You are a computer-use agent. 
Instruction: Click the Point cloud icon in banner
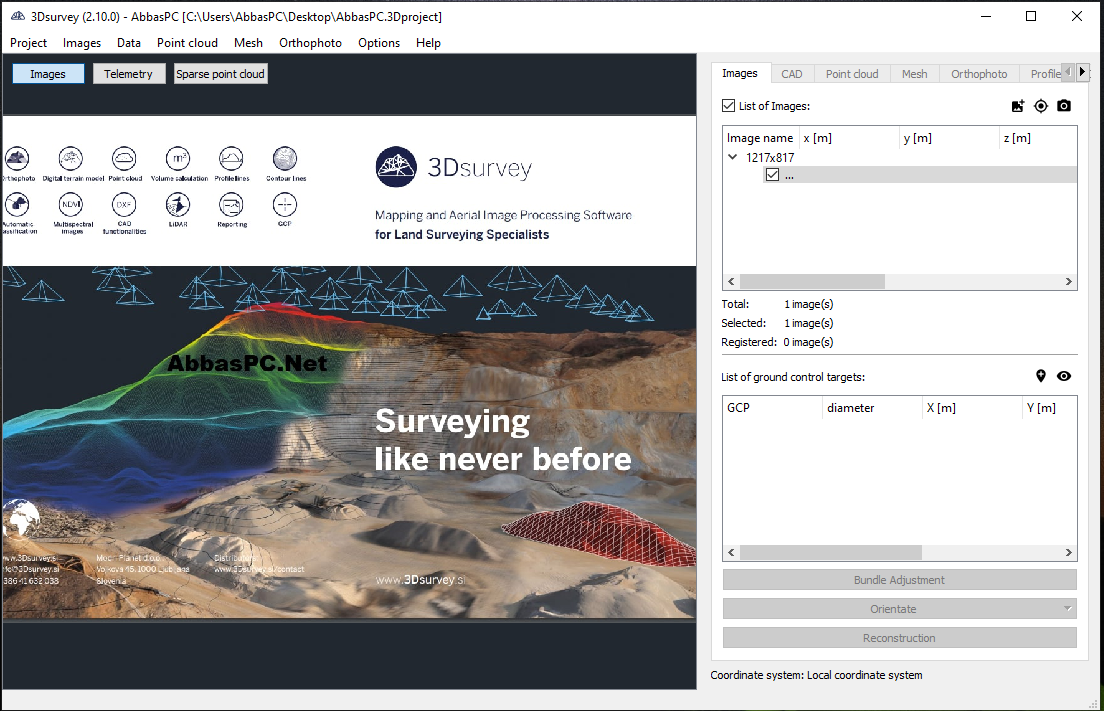(125, 159)
